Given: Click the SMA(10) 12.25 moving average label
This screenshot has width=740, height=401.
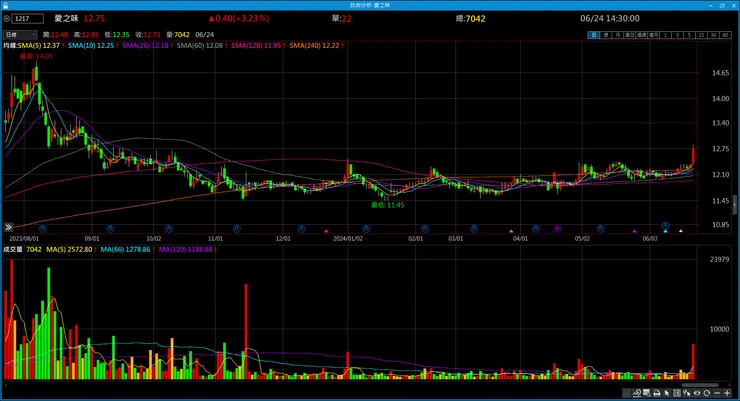Looking at the screenshot, I should point(91,45).
